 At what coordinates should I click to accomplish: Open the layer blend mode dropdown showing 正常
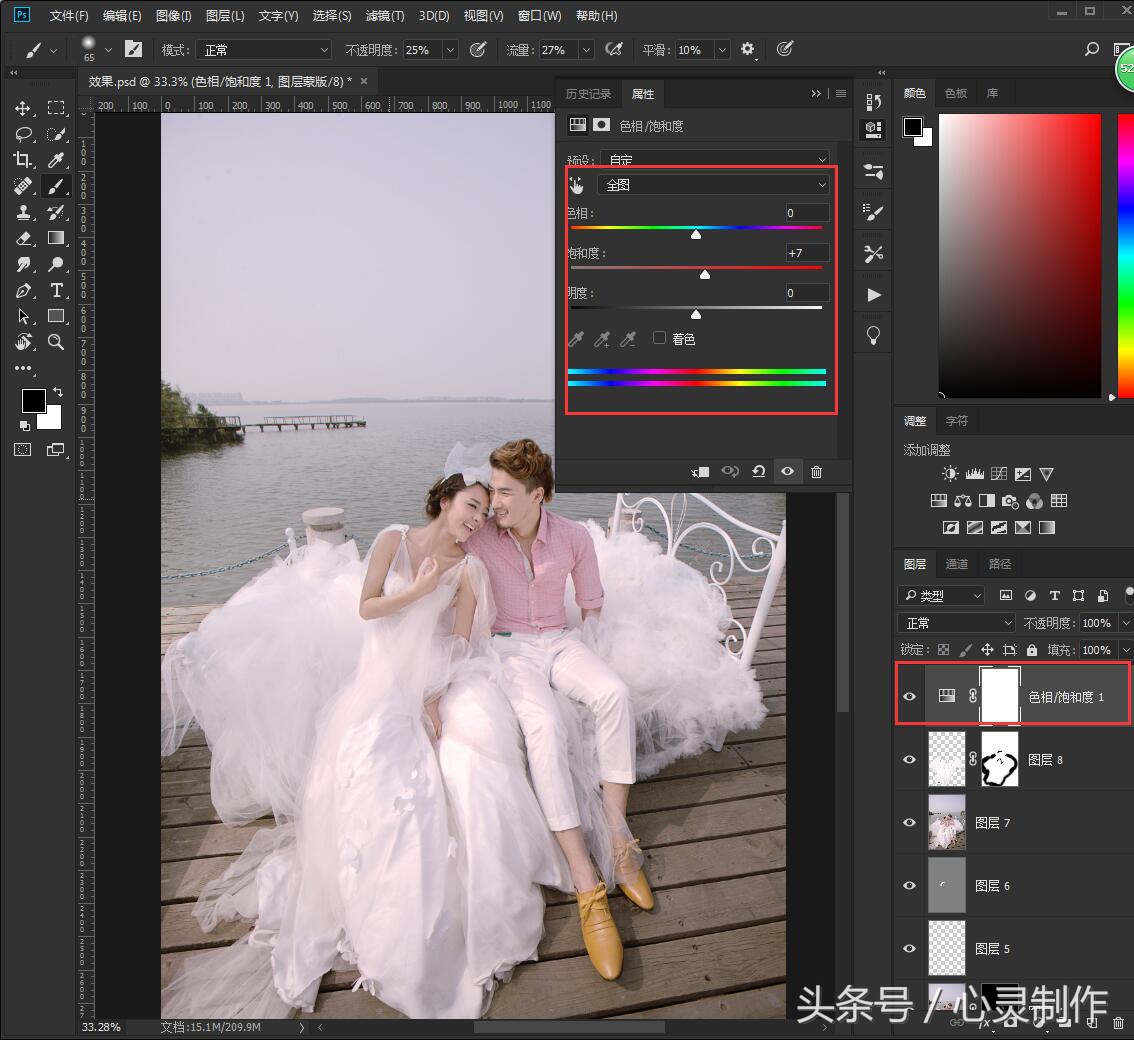tap(955, 622)
